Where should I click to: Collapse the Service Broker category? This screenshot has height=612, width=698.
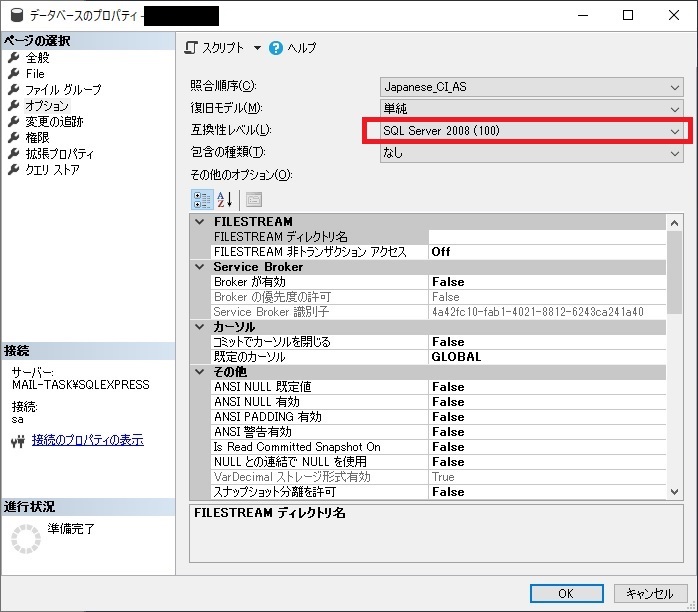click(x=199, y=267)
